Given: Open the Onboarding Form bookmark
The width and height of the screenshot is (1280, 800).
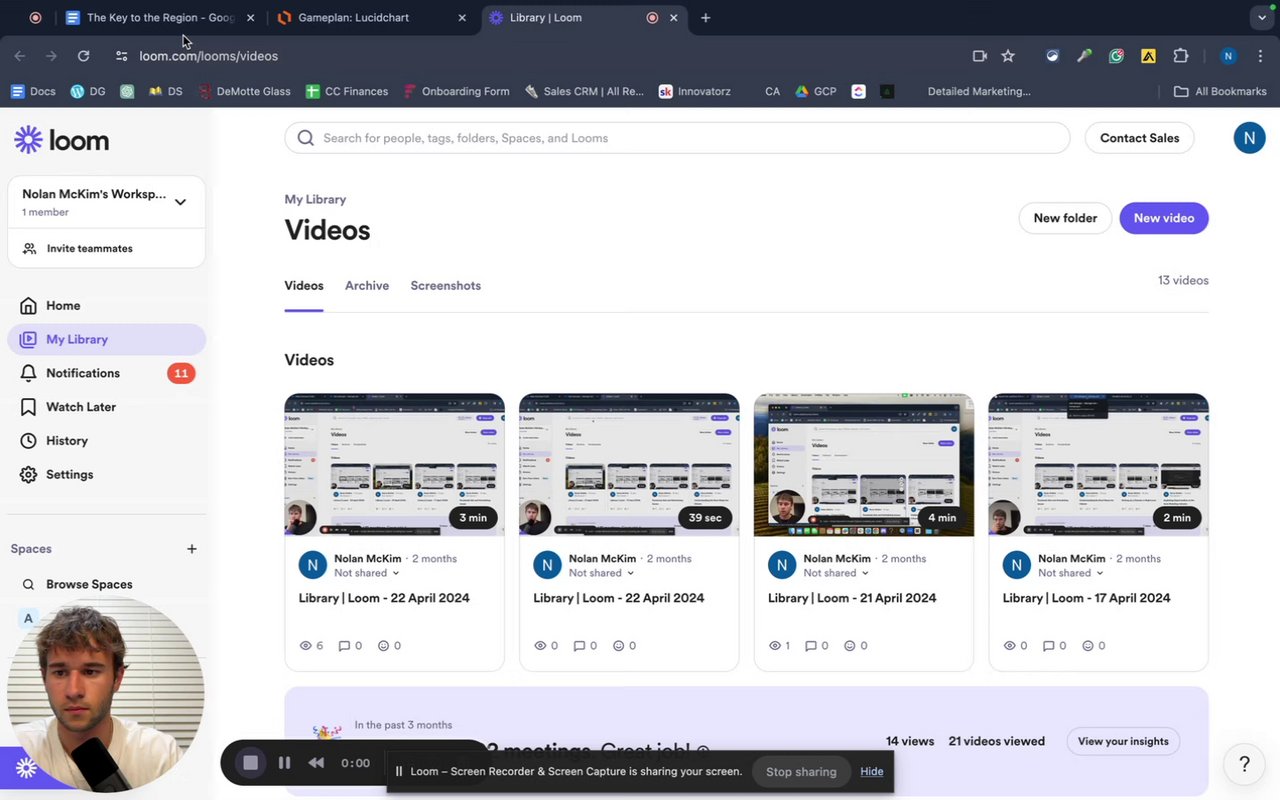Looking at the screenshot, I should pyautogui.click(x=456, y=91).
